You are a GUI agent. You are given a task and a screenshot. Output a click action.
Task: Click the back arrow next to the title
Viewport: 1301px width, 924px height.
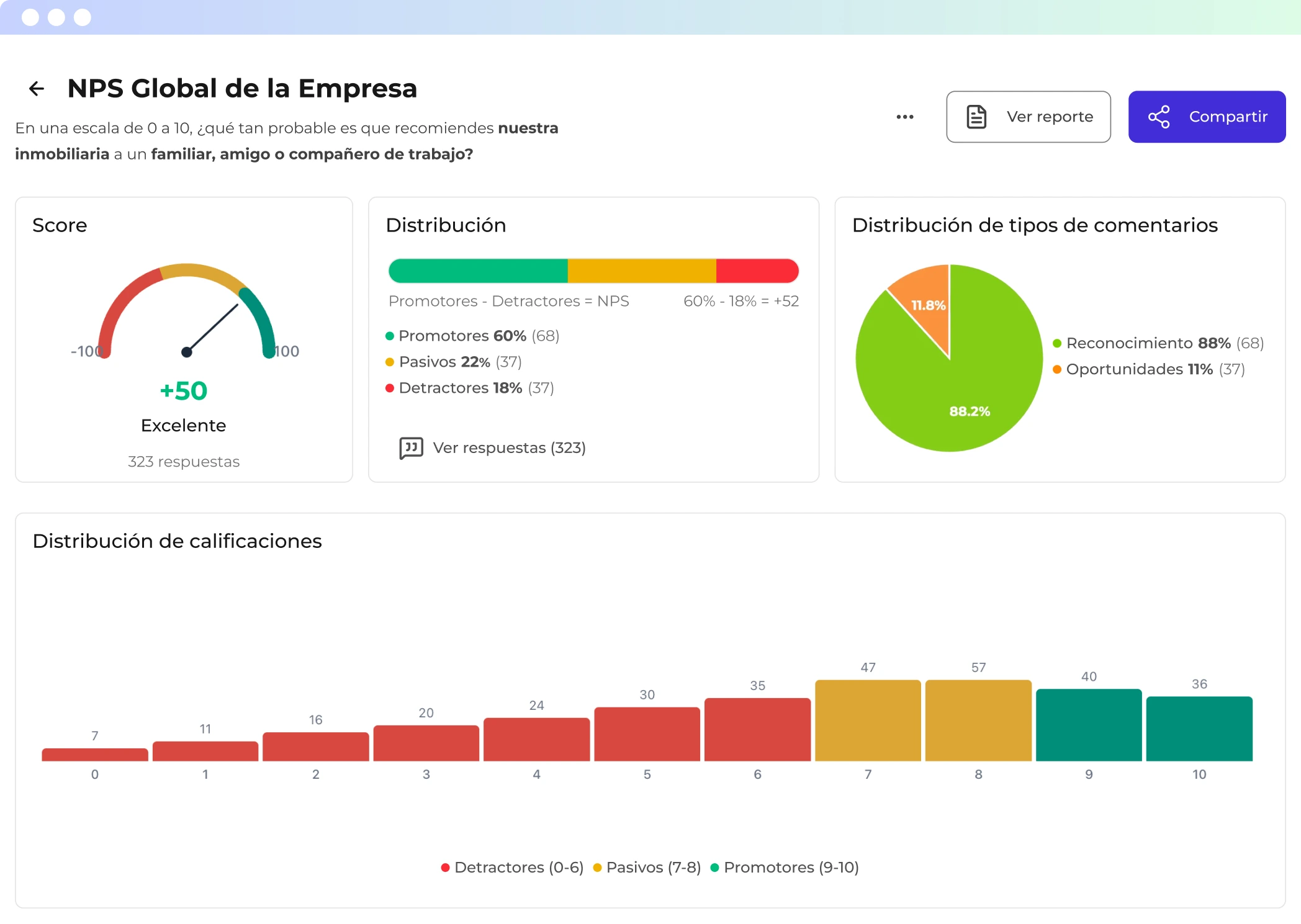36,88
